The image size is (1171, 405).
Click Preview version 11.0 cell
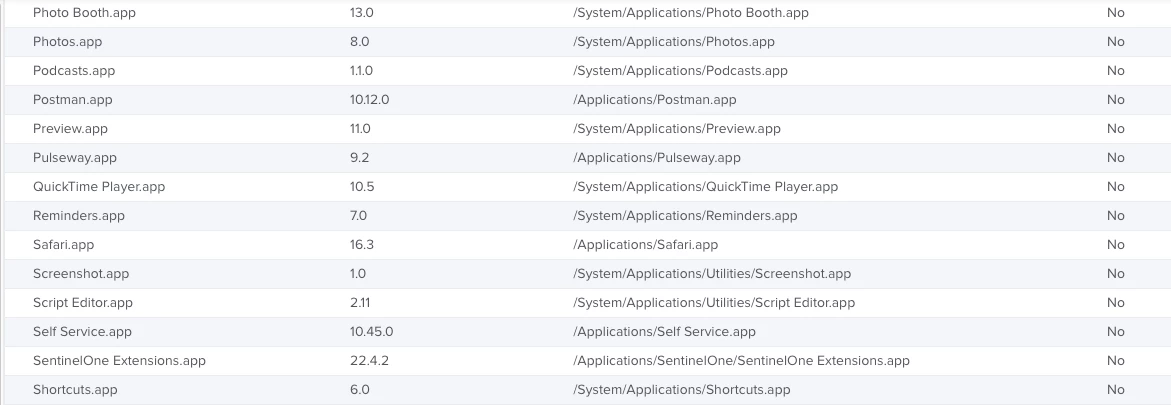[x=360, y=129]
